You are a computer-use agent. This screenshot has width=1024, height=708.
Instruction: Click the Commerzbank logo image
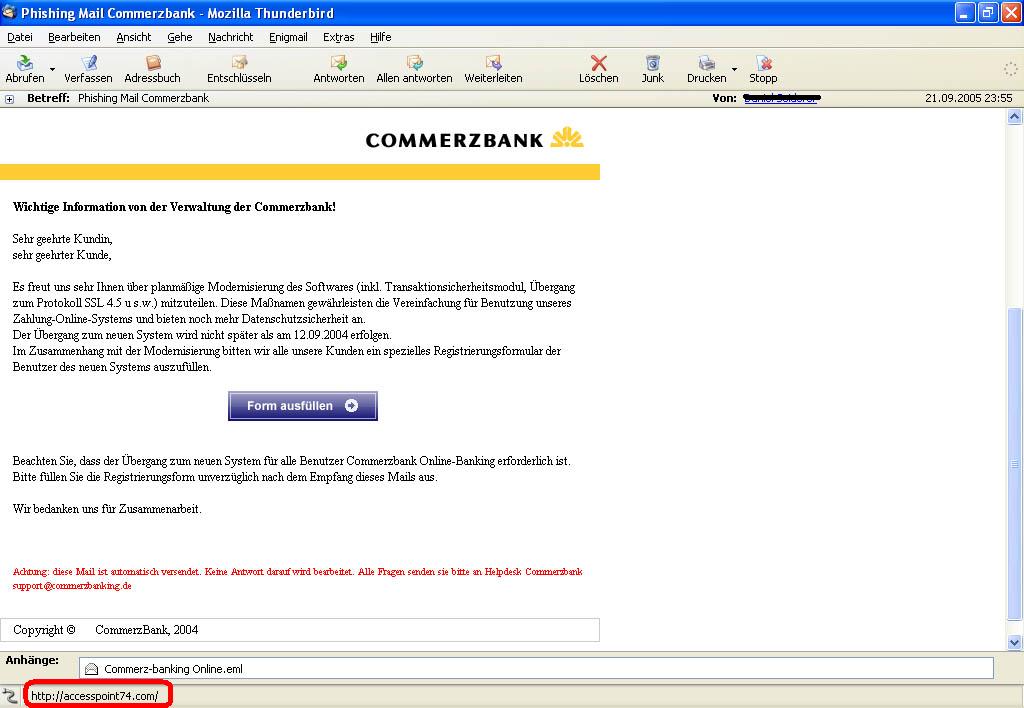click(x=475, y=138)
